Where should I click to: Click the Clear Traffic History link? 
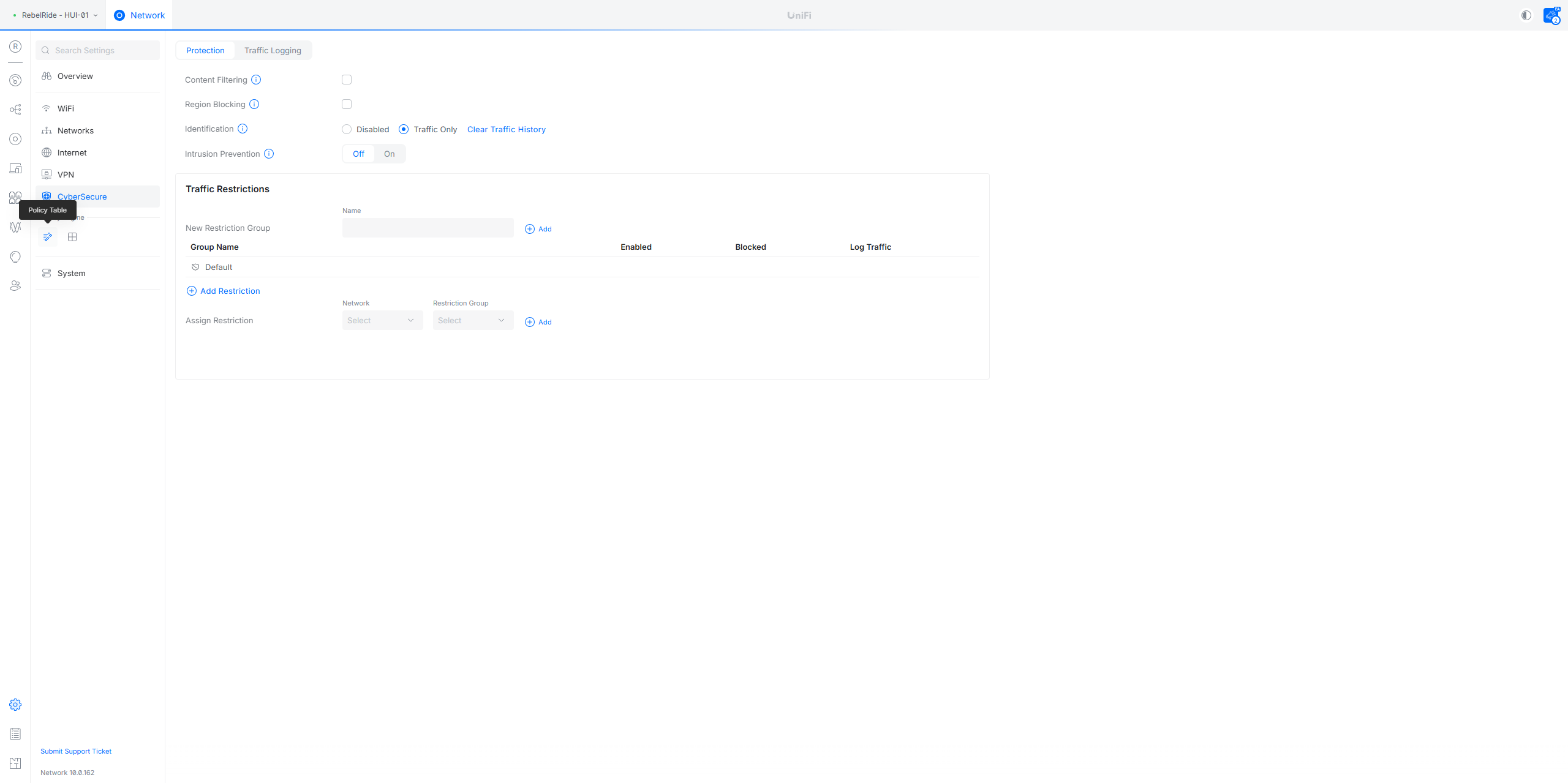tap(506, 129)
